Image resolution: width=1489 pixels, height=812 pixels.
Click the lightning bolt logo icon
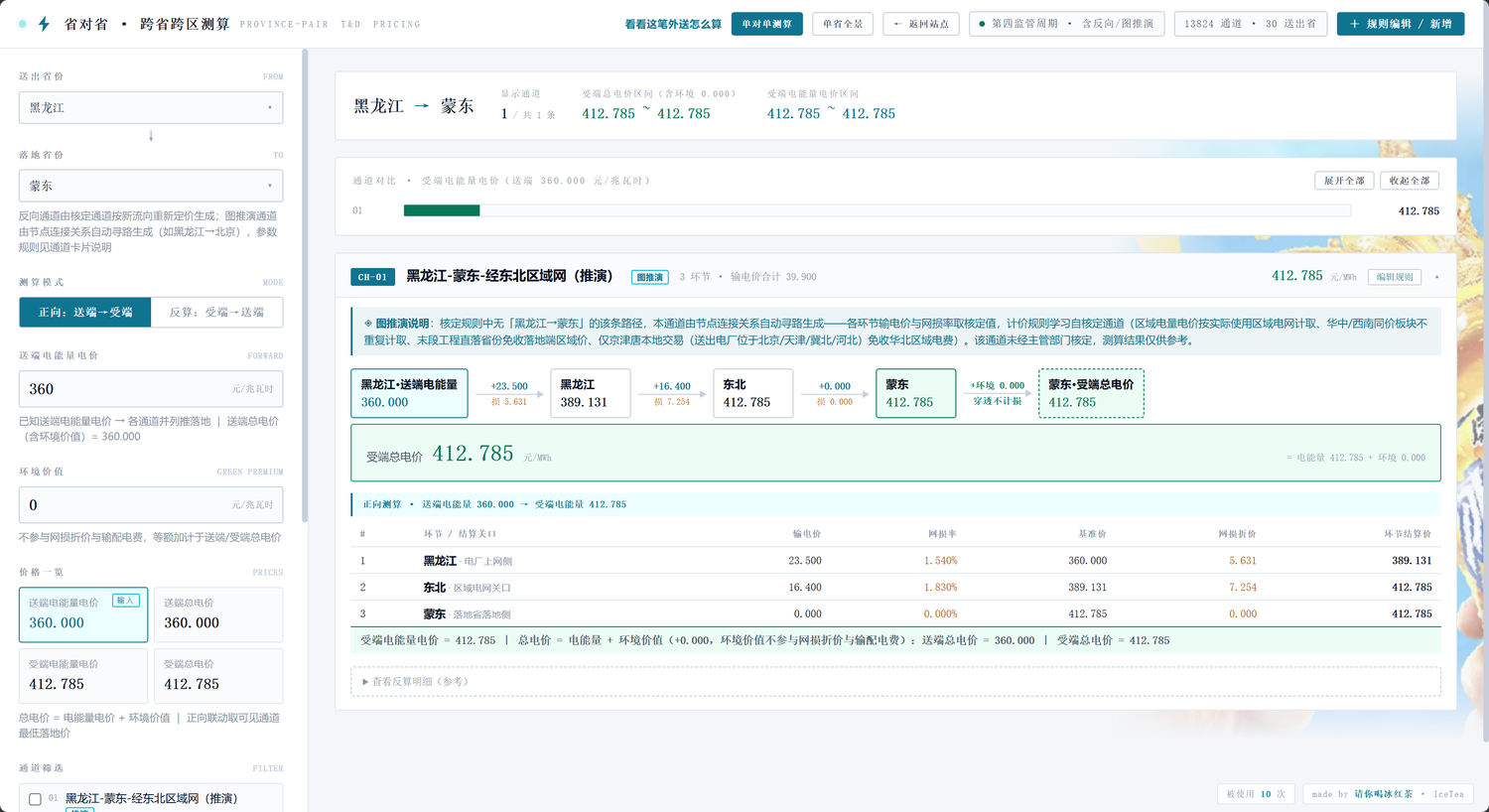(44, 24)
